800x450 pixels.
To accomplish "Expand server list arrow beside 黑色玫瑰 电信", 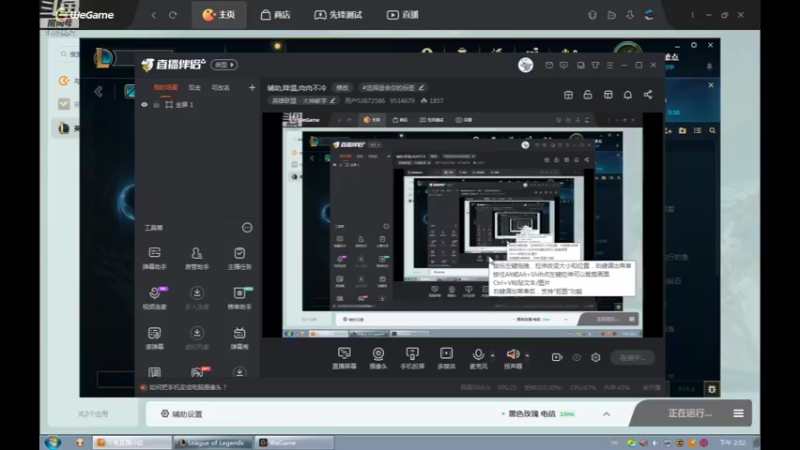I will 606,414.
